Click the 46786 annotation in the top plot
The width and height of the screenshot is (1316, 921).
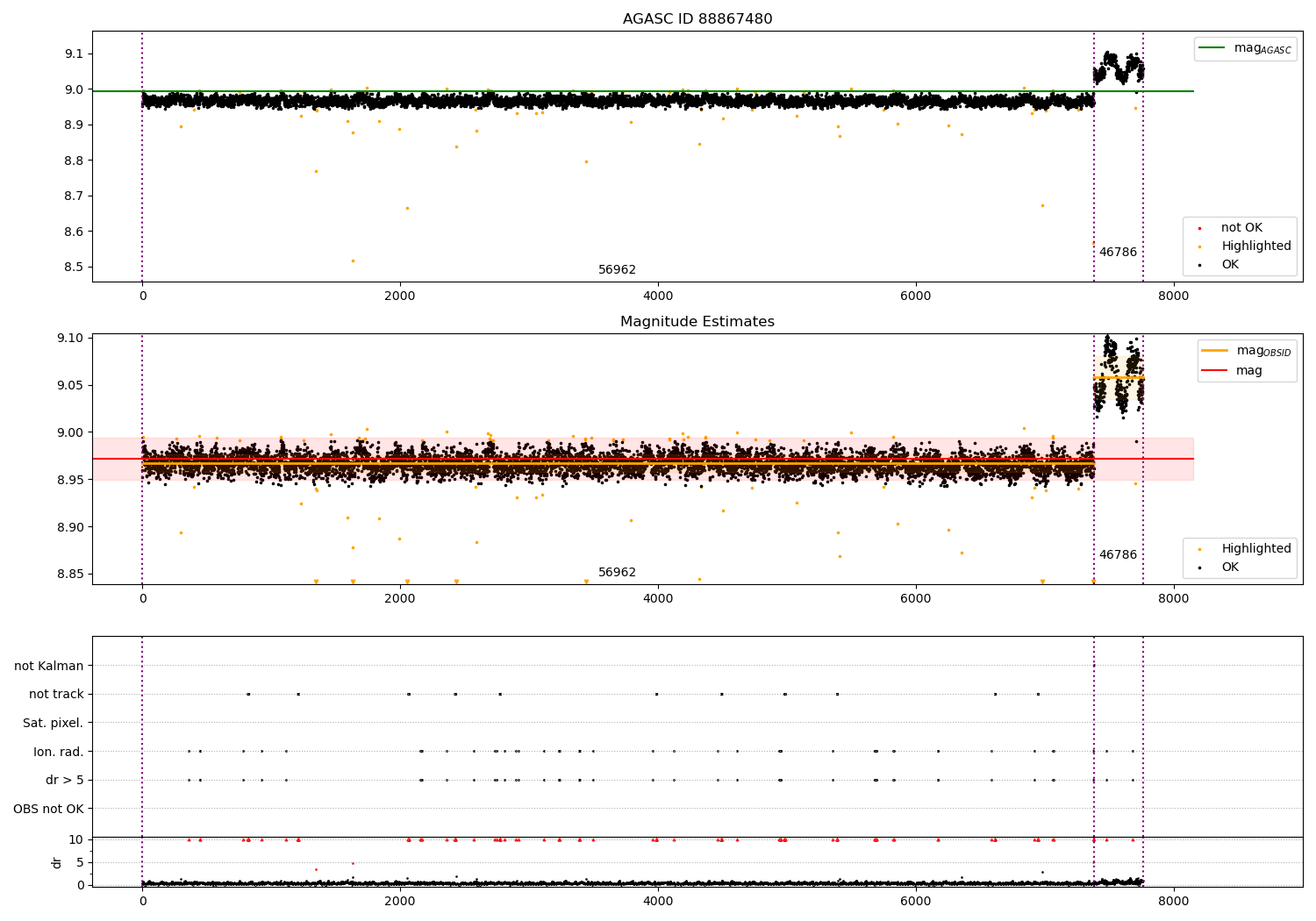click(1118, 253)
